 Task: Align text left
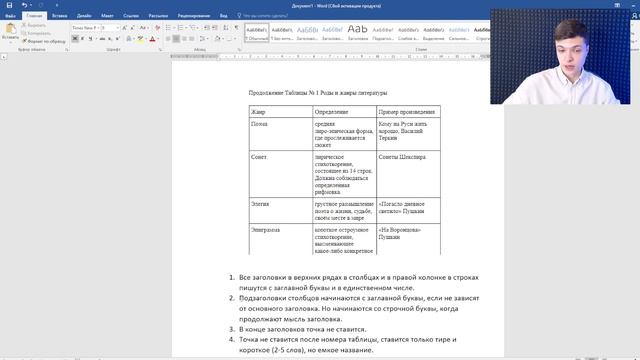pos(168,39)
